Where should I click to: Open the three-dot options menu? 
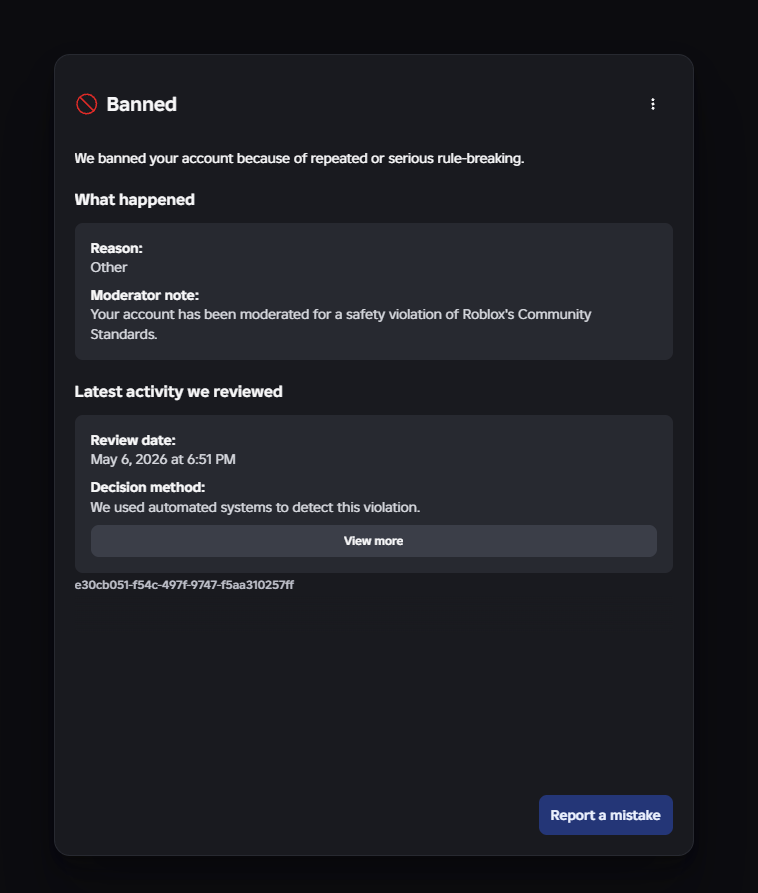coord(653,104)
